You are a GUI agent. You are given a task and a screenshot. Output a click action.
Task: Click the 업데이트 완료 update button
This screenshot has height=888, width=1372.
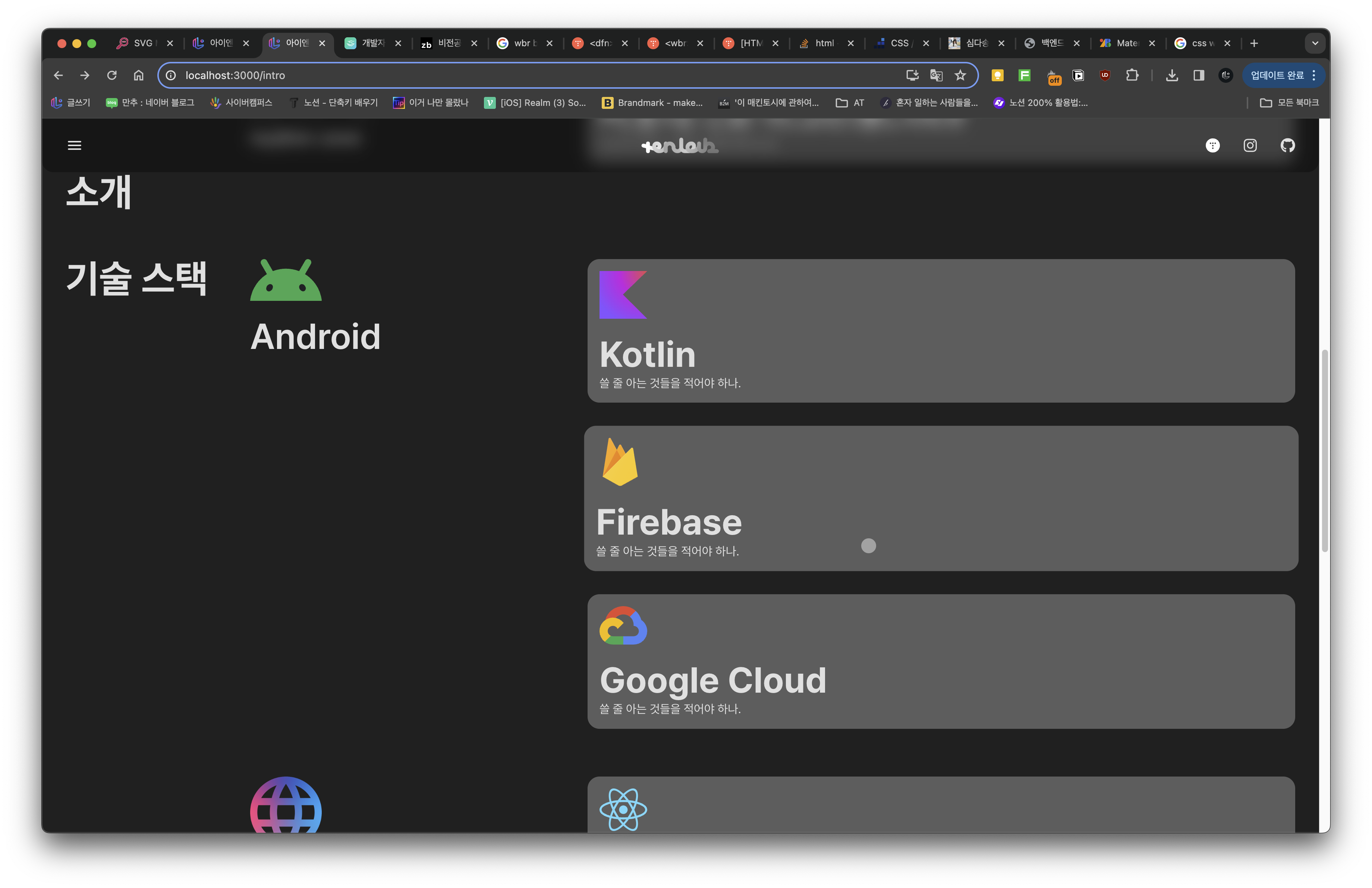point(1276,75)
